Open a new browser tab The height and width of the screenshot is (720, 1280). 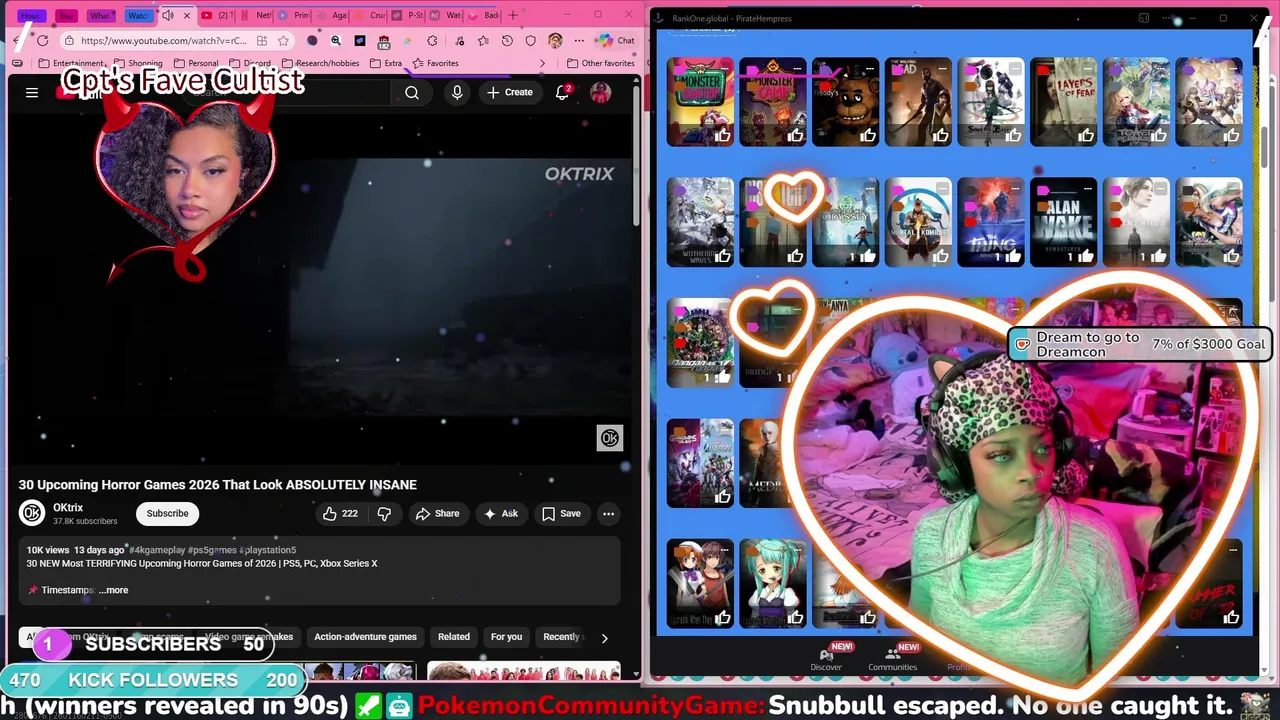click(x=513, y=15)
